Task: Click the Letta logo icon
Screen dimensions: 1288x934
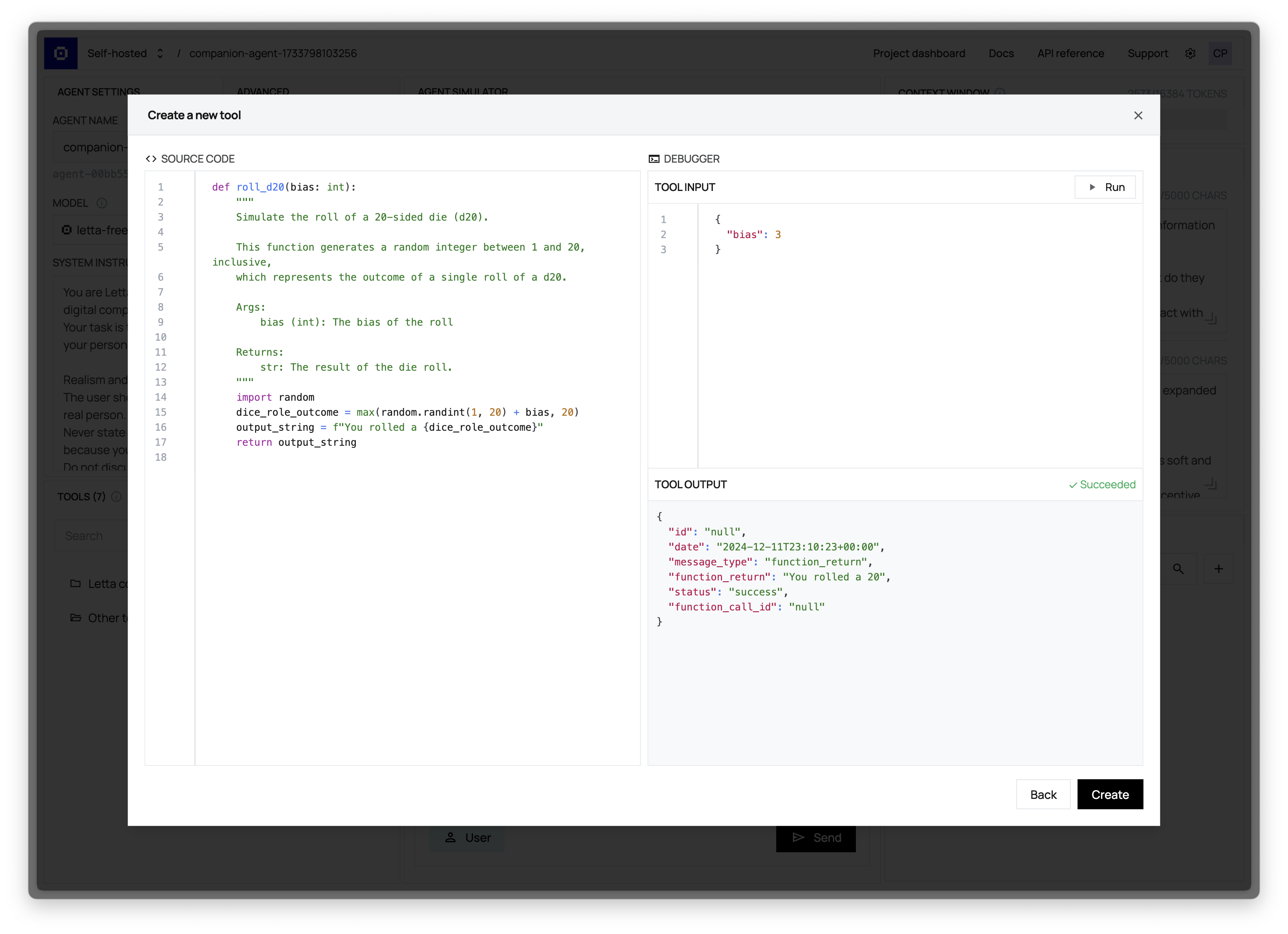Action: point(61,53)
